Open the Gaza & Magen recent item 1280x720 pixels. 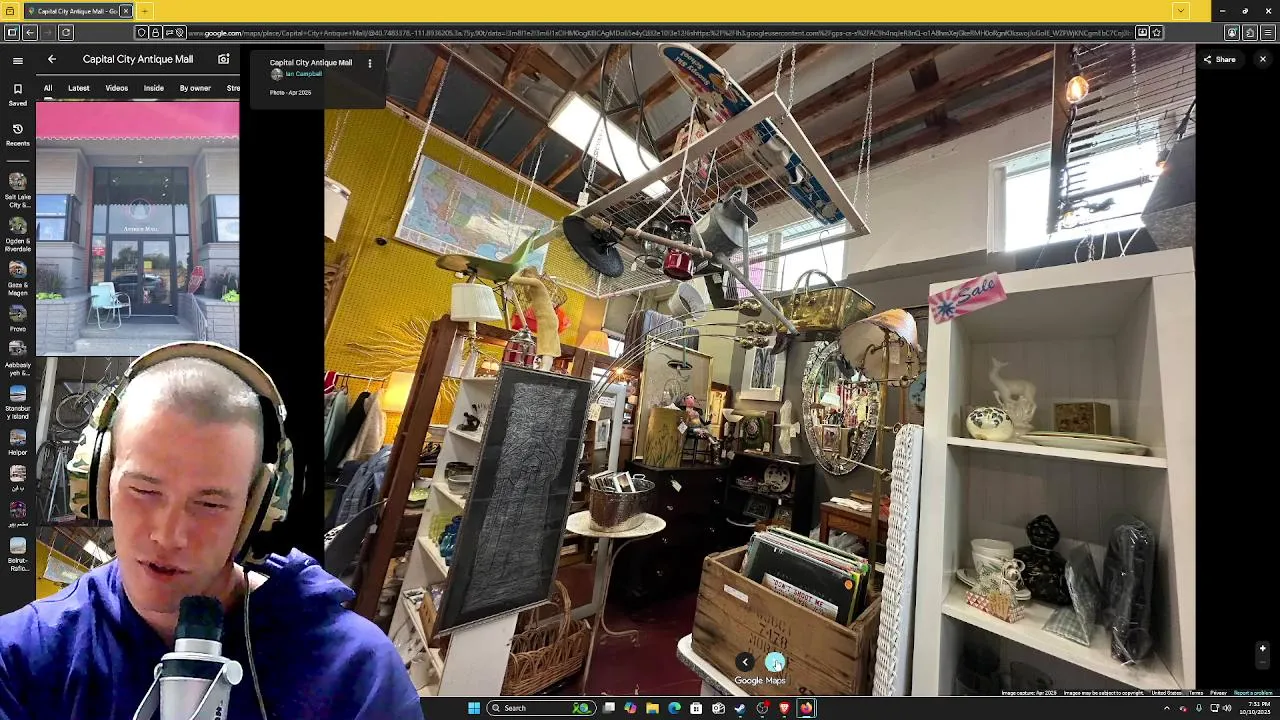(x=17, y=279)
